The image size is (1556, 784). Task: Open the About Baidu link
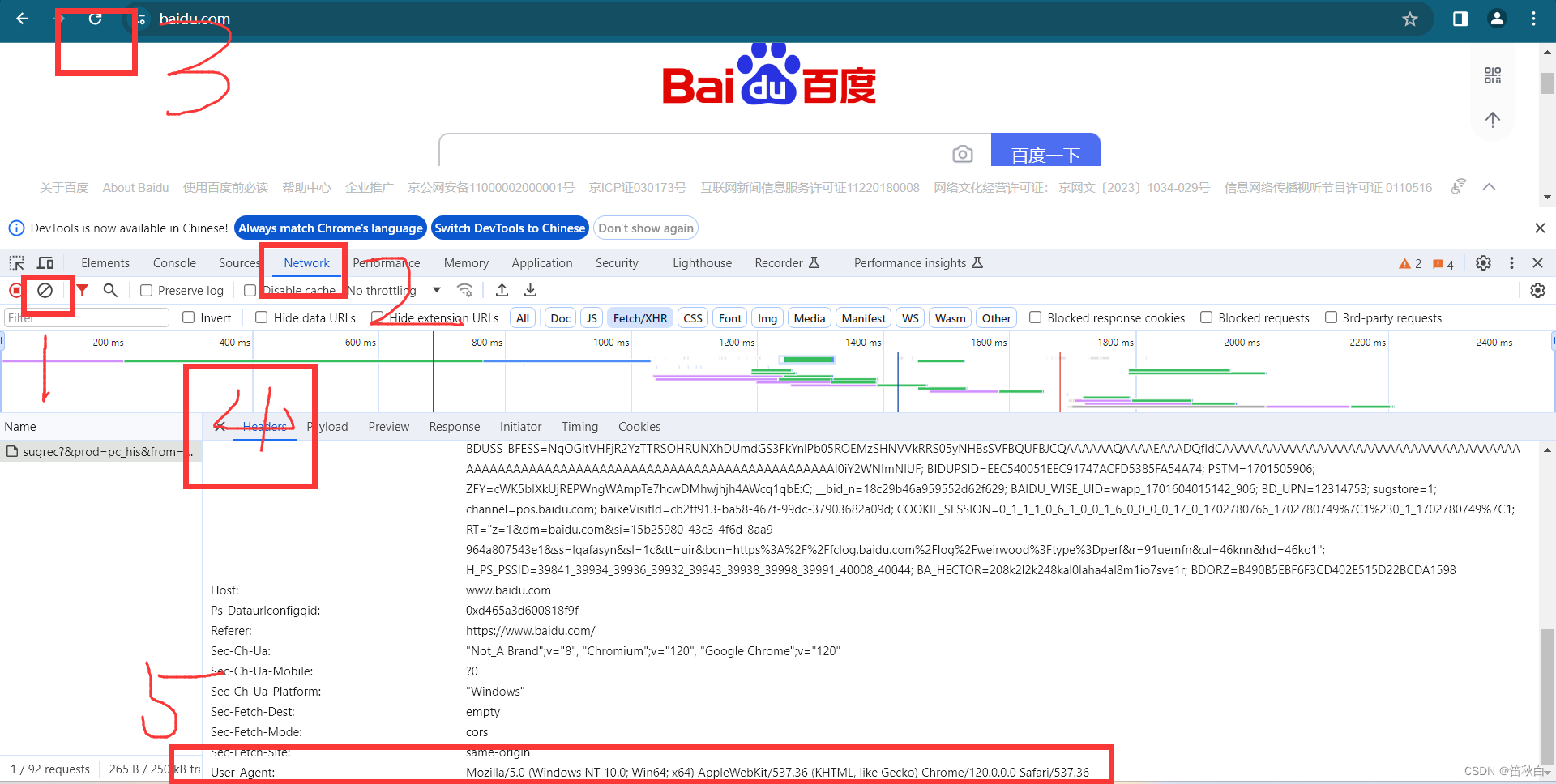click(x=135, y=188)
